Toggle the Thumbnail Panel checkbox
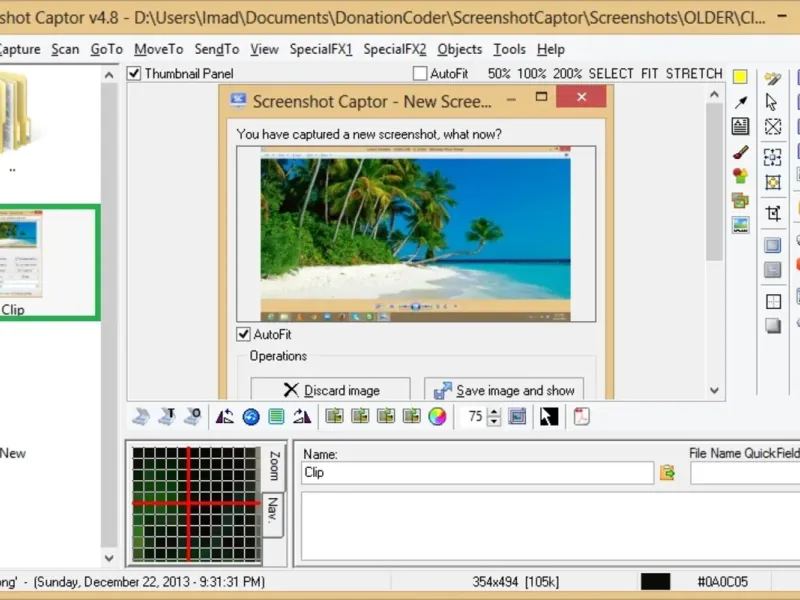The width and height of the screenshot is (800, 600). point(134,73)
